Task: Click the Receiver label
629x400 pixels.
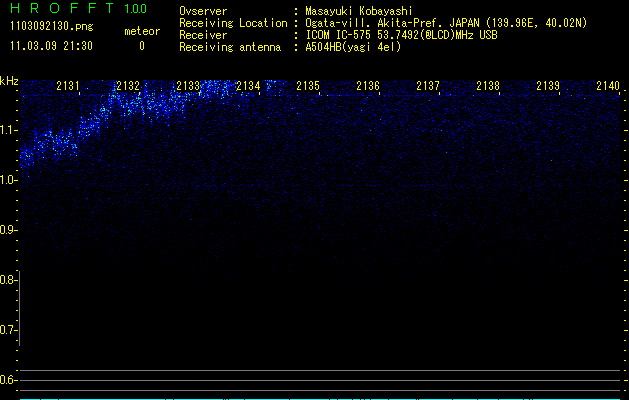Action: 203,35
